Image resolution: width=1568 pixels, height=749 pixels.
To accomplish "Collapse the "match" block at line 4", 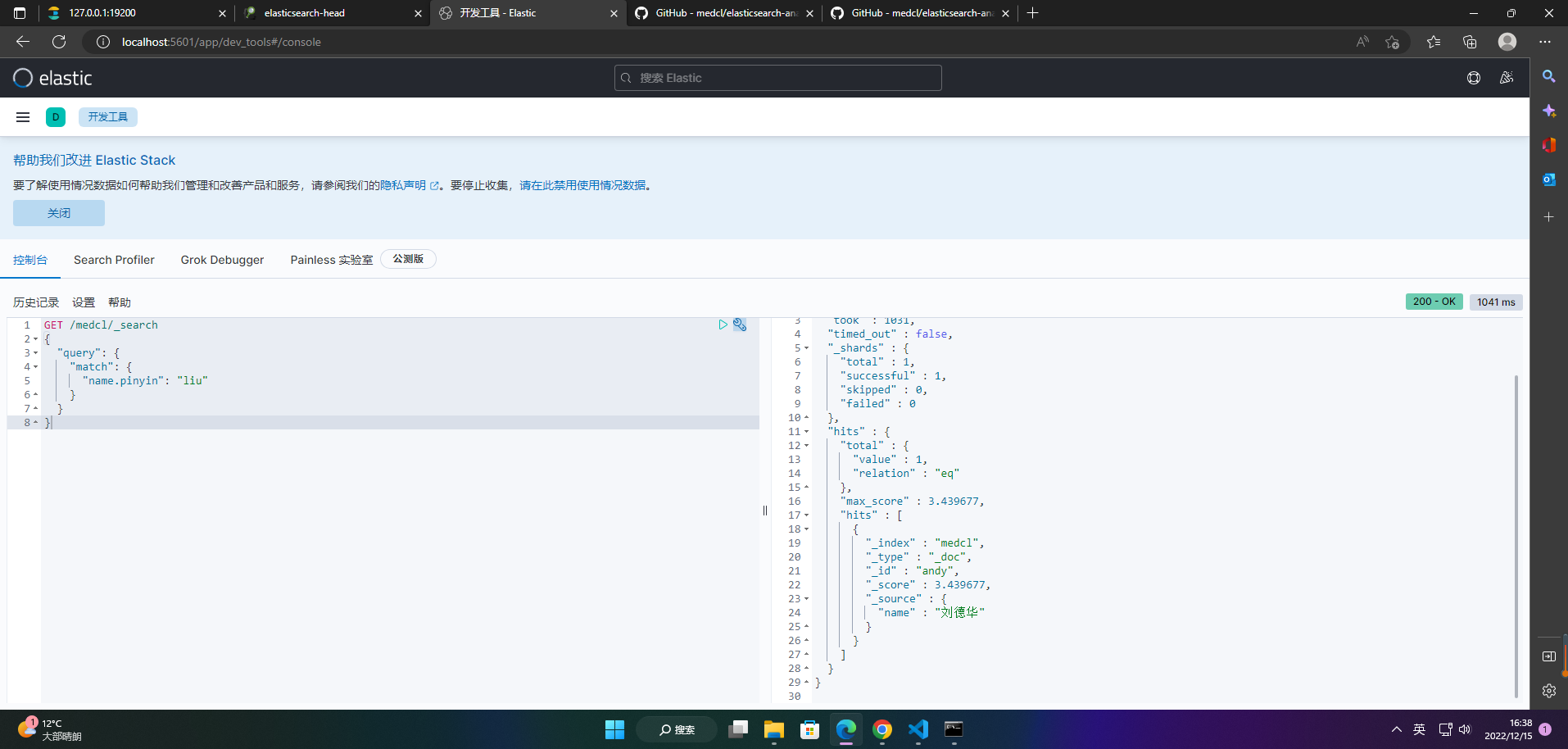I will pyautogui.click(x=35, y=367).
